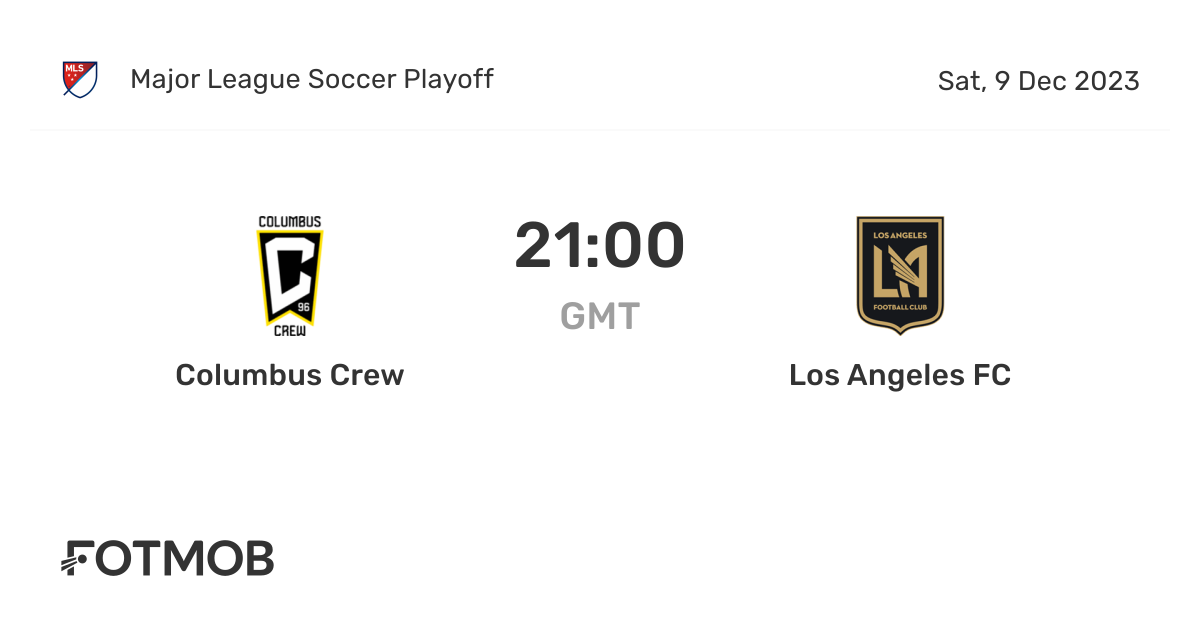Click the word Playoff in league title
1200x628 pixels.
tap(448, 79)
